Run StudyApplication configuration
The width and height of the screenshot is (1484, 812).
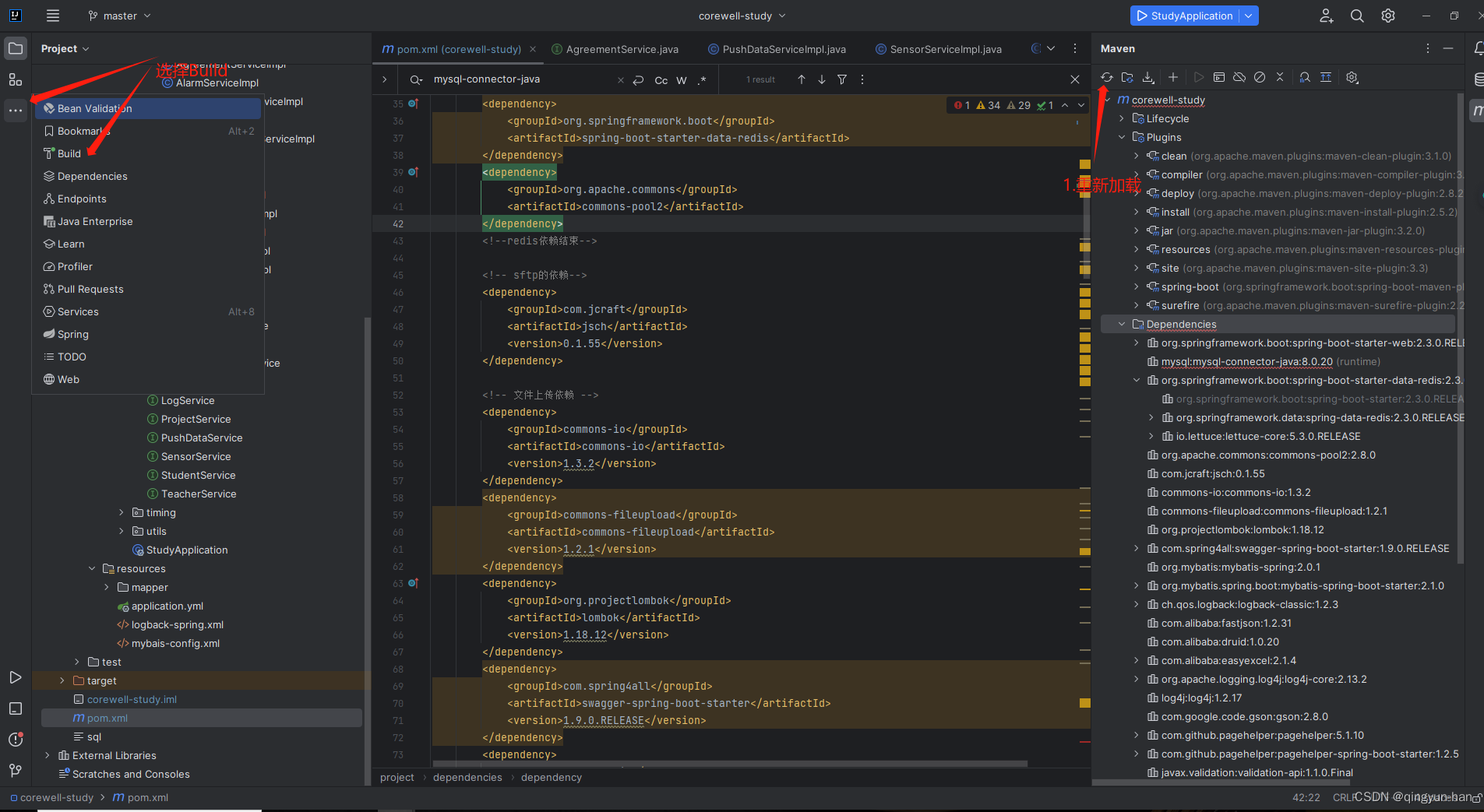pos(1184,16)
